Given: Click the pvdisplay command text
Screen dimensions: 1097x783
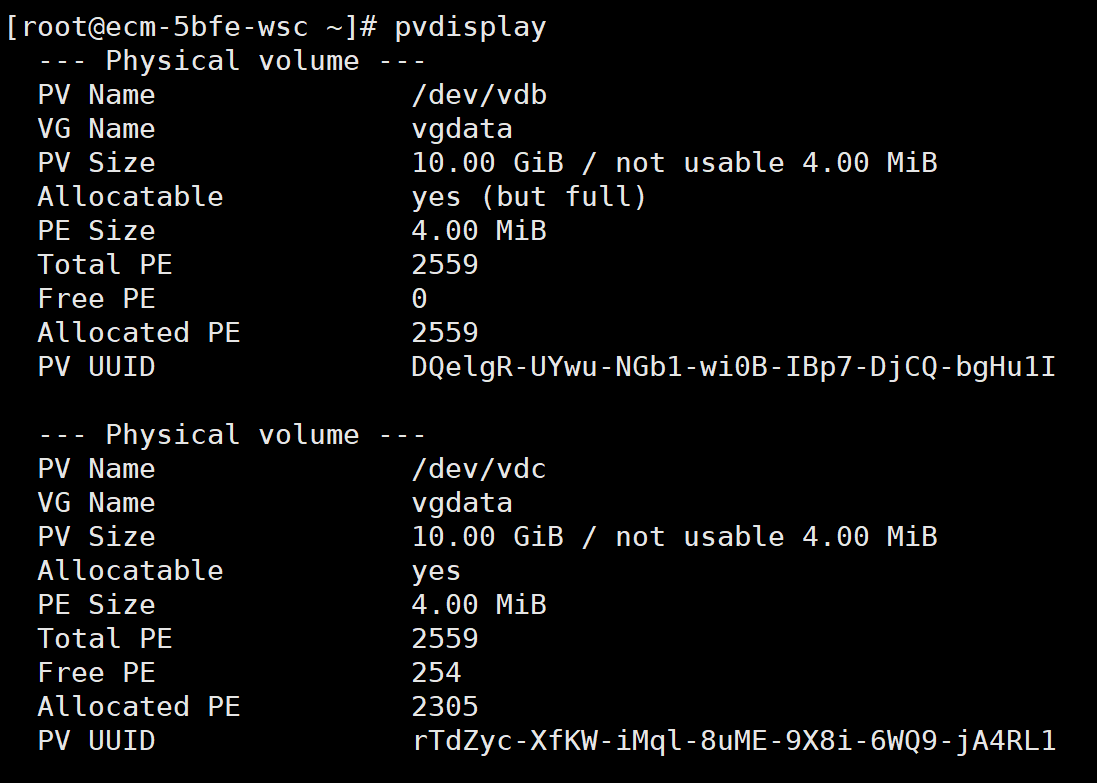Looking at the screenshot, I should [x=470, y=27].
